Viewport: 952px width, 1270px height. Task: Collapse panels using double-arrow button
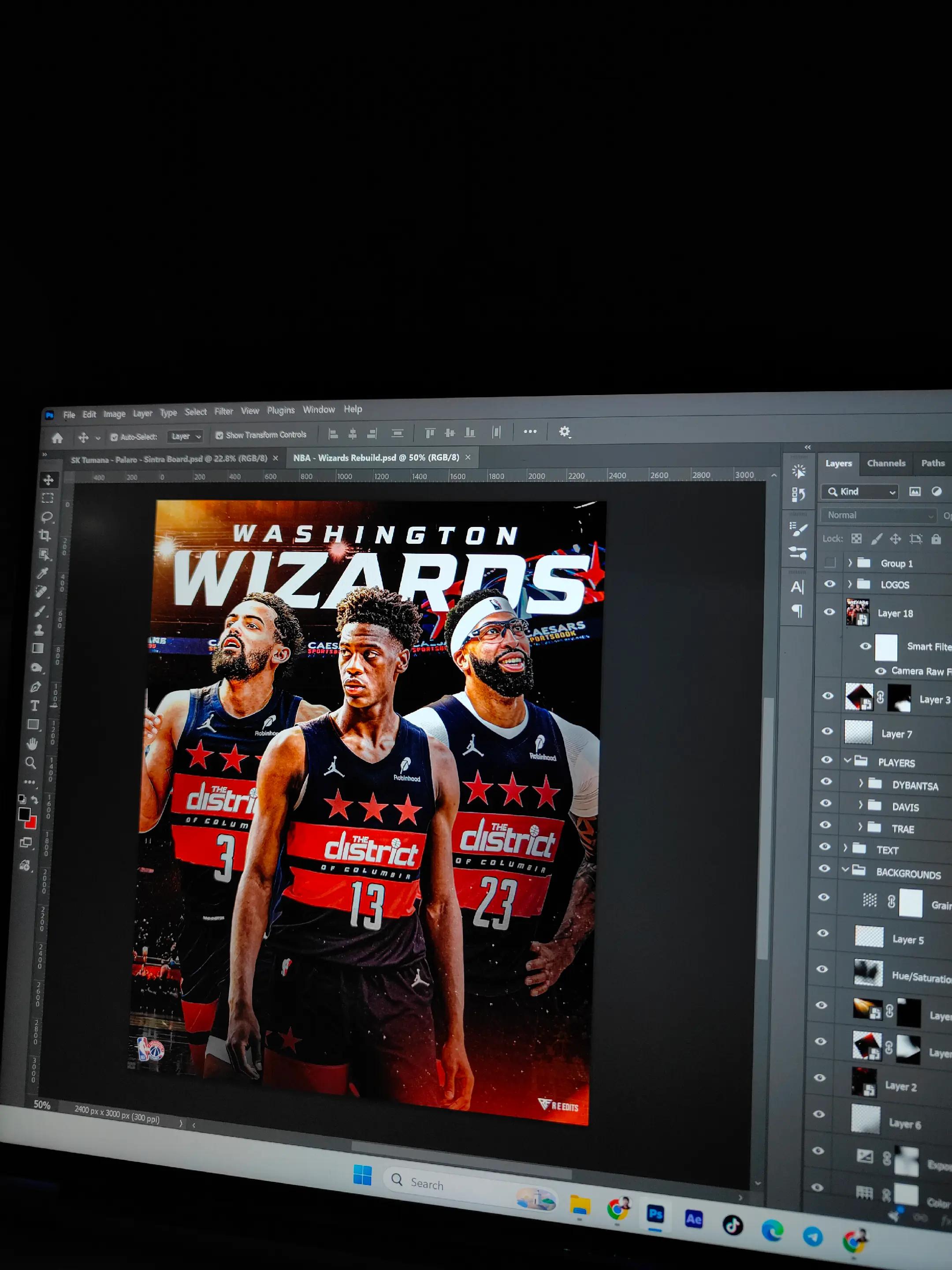pos(807,447)
